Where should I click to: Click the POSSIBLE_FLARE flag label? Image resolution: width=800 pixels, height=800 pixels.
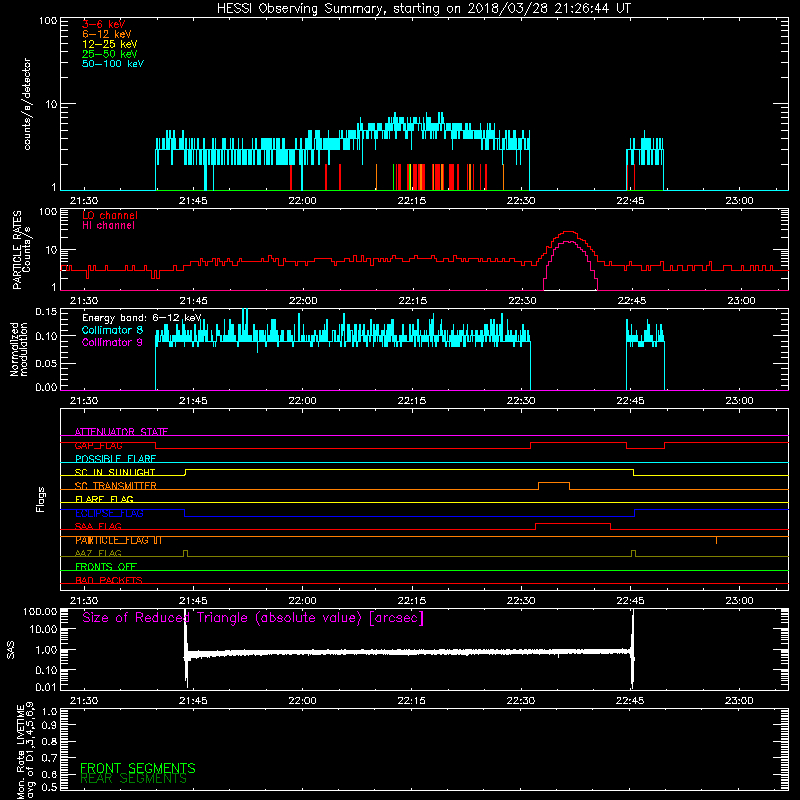(115, 459)
